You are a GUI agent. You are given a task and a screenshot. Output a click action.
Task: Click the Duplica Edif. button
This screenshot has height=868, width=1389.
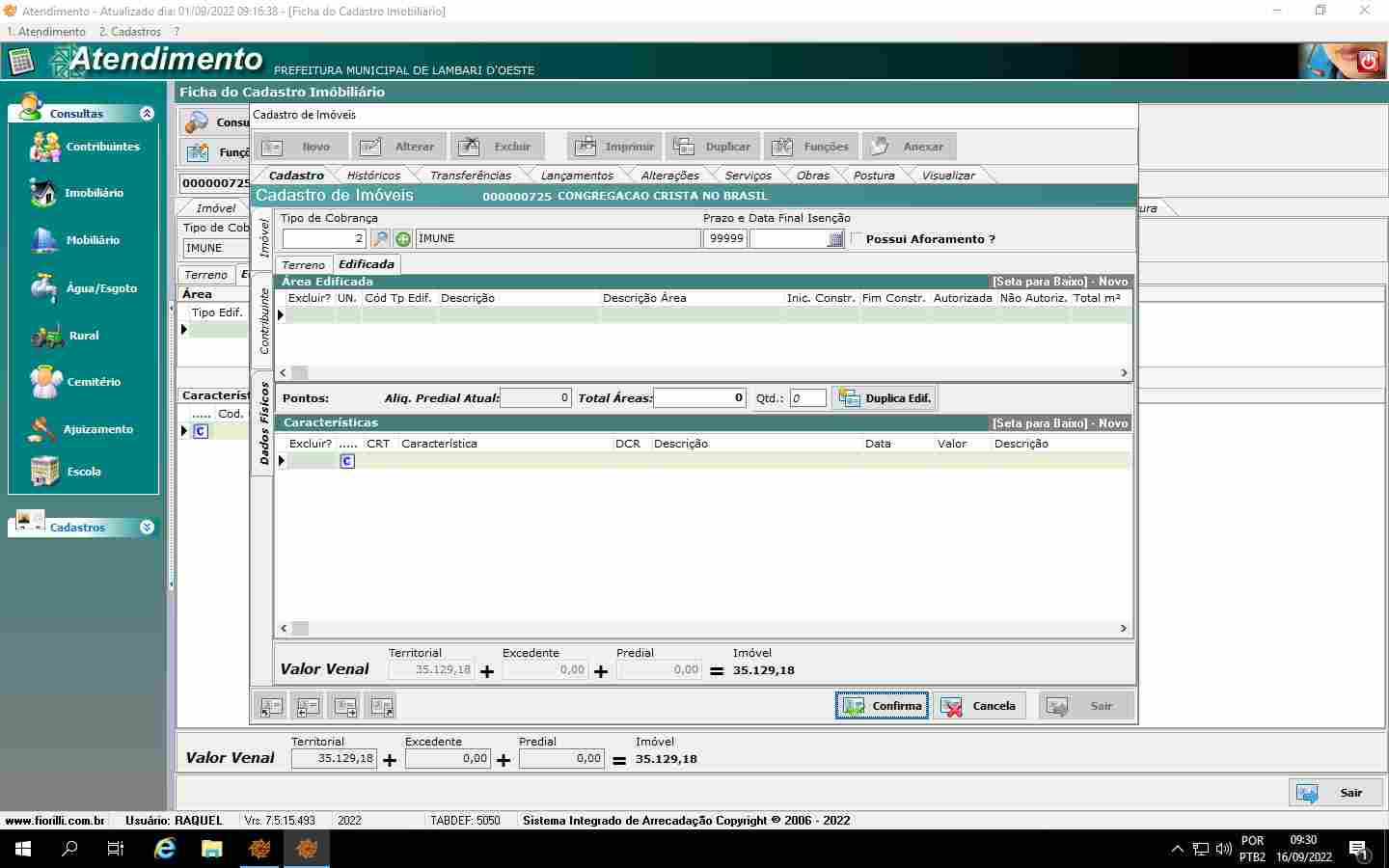[x=885, y=398]
